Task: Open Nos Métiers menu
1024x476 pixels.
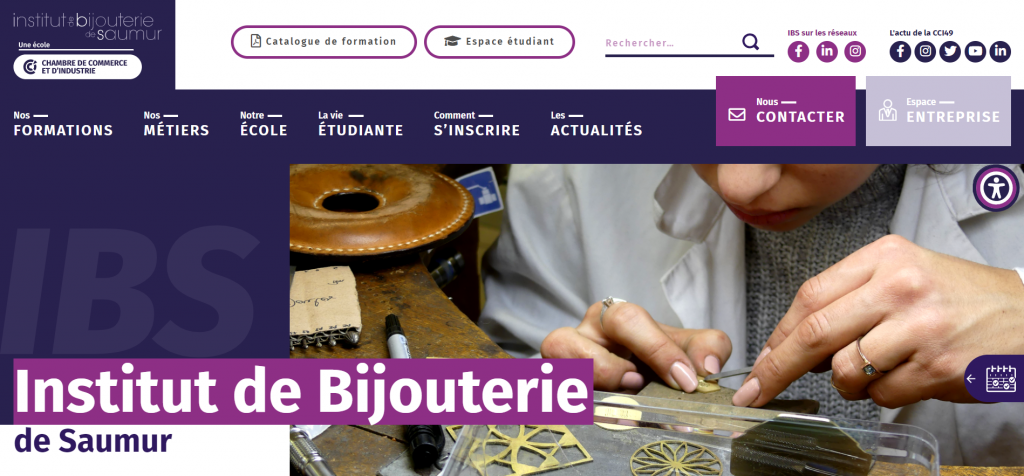Action: 176,123
